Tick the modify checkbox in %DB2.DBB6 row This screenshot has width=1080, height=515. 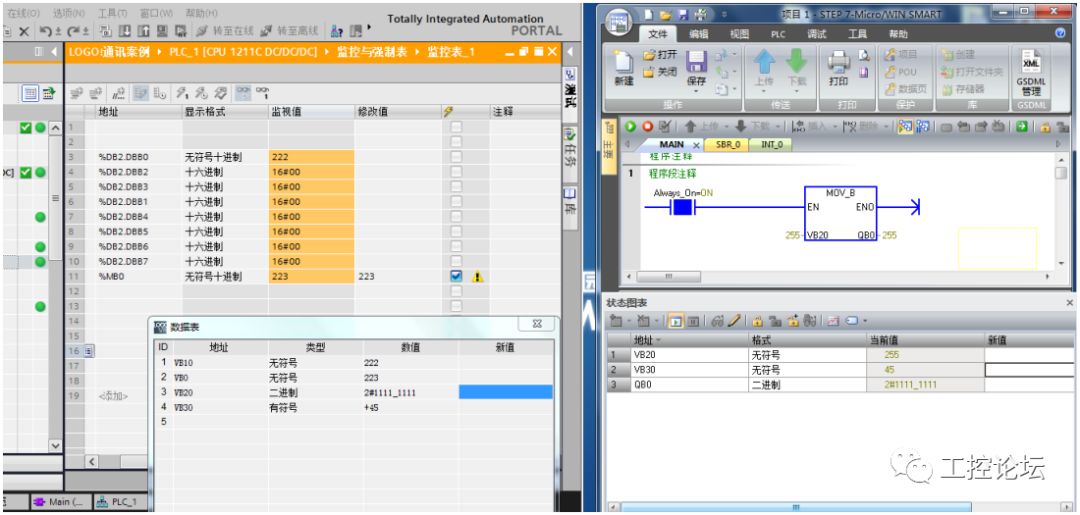[456, 246]
